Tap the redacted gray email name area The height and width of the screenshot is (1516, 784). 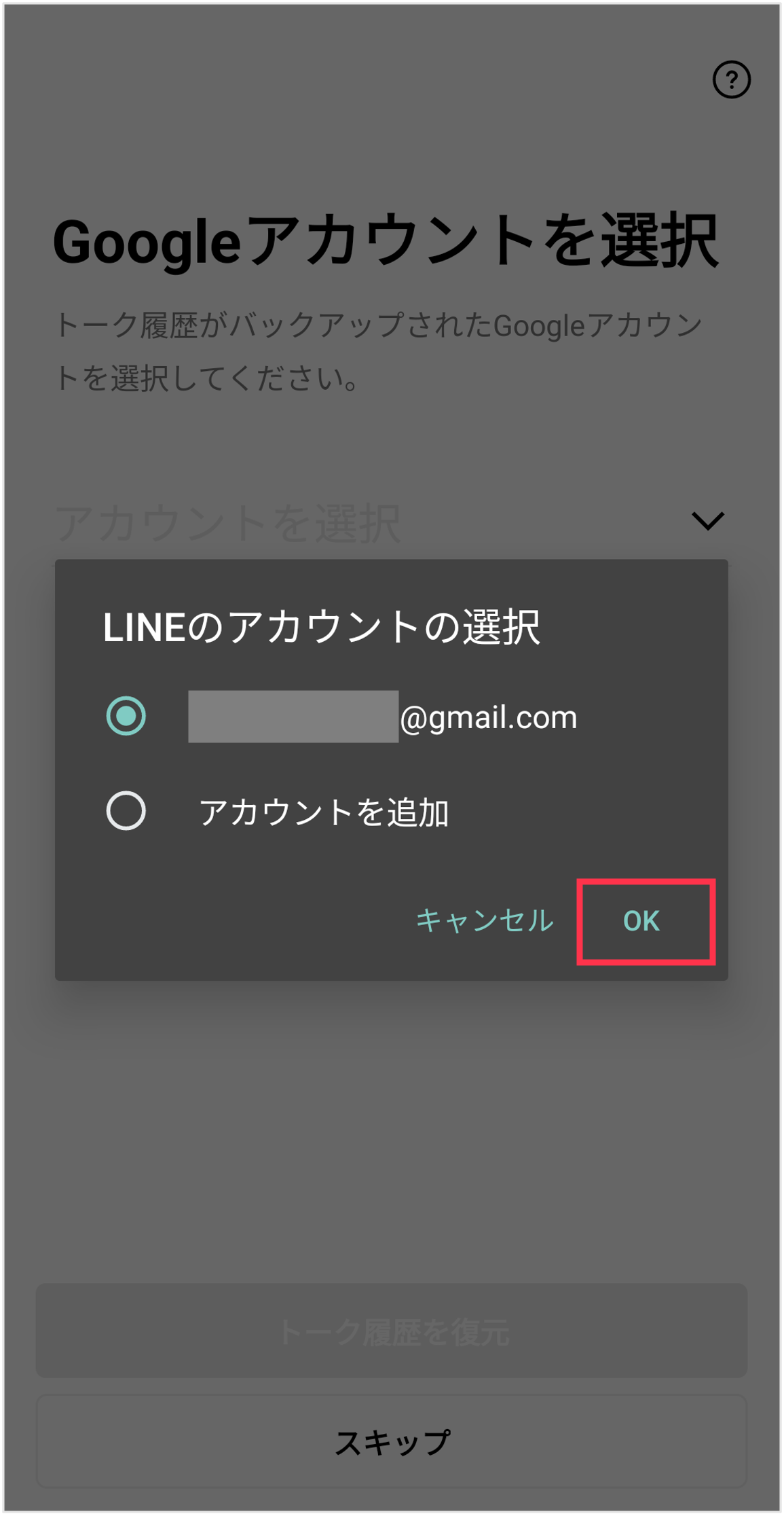pyautogui.click(x=293, y=717)
